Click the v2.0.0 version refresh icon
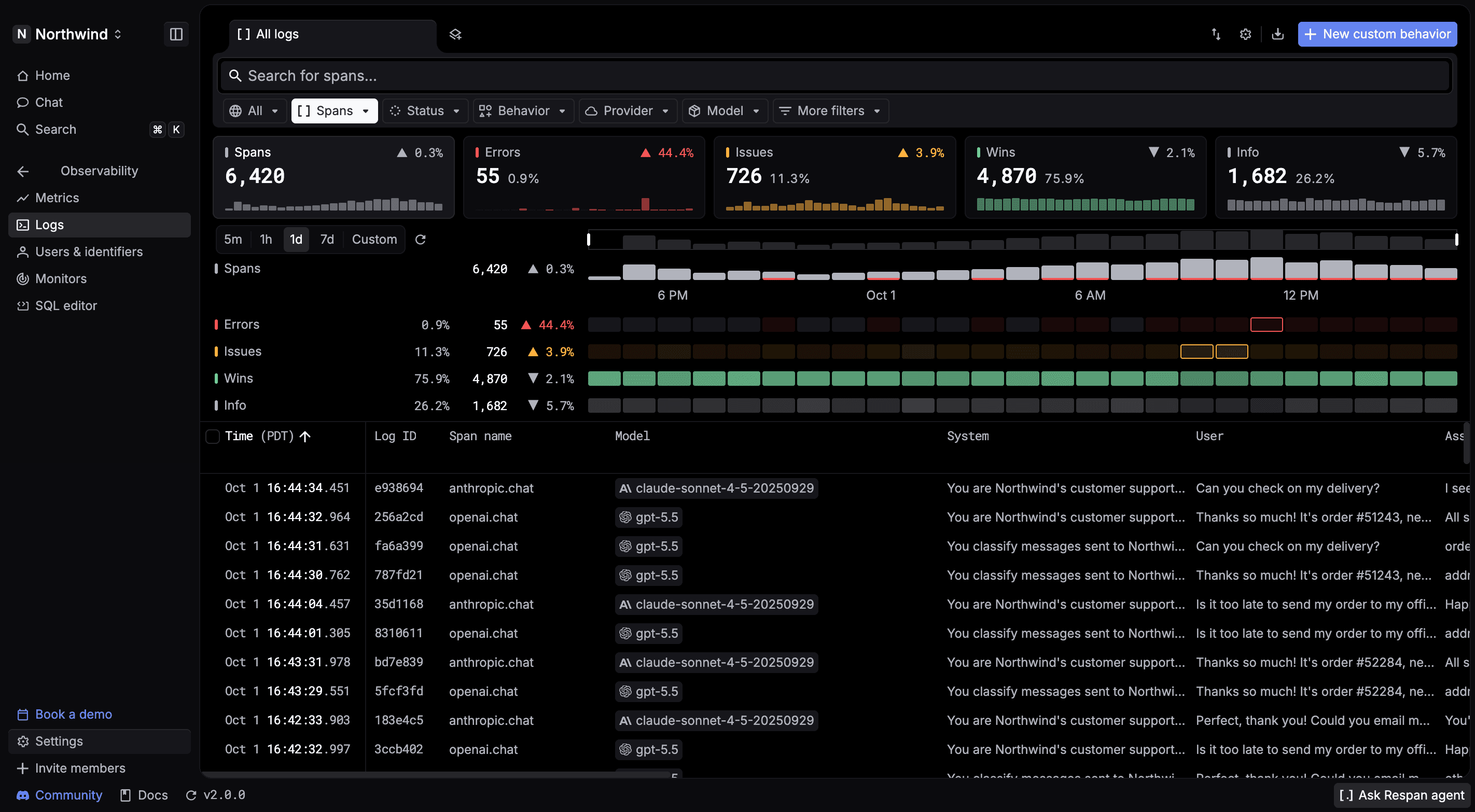Screen dimensions: 1475x812 coord(191,795)
